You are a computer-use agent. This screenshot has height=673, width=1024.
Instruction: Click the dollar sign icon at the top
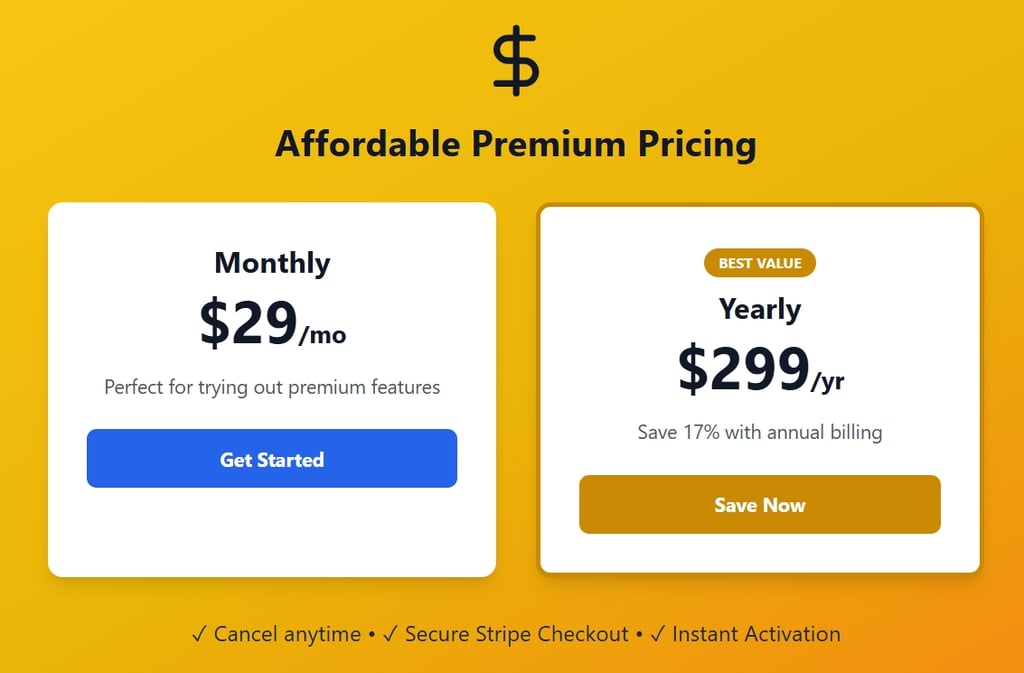(515, 60)
